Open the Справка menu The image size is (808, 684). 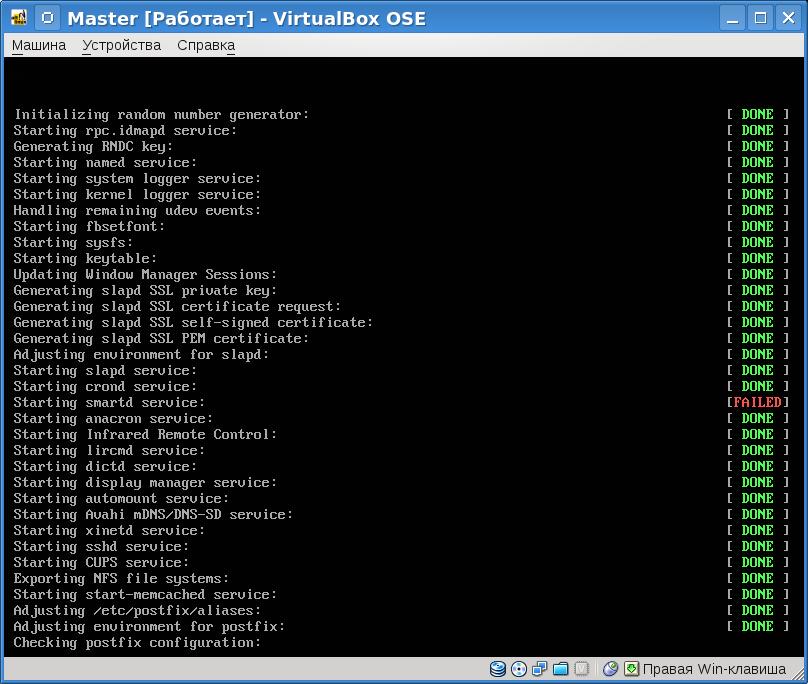[x=206, y=45]
